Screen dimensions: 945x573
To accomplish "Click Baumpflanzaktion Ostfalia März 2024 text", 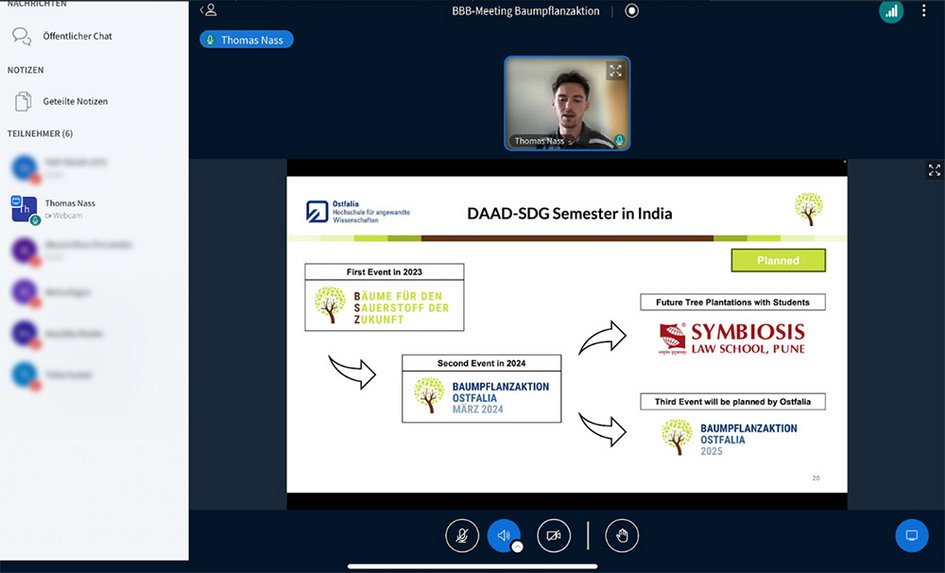I will click(x=501, y=398).
